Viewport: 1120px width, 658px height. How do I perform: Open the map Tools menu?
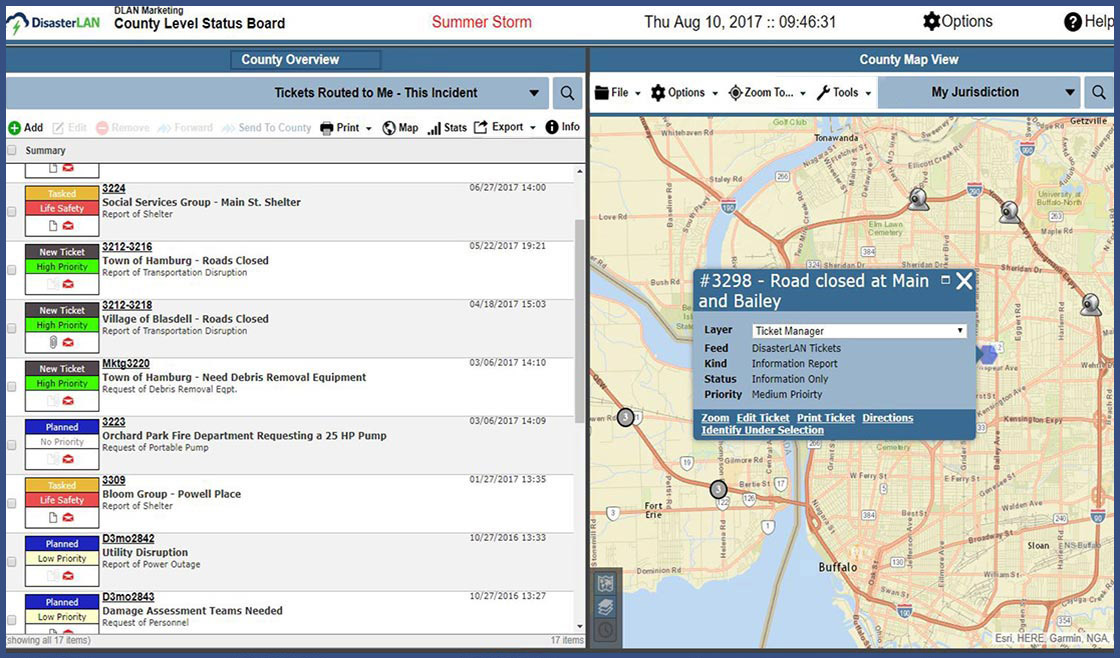pos(844,93)
